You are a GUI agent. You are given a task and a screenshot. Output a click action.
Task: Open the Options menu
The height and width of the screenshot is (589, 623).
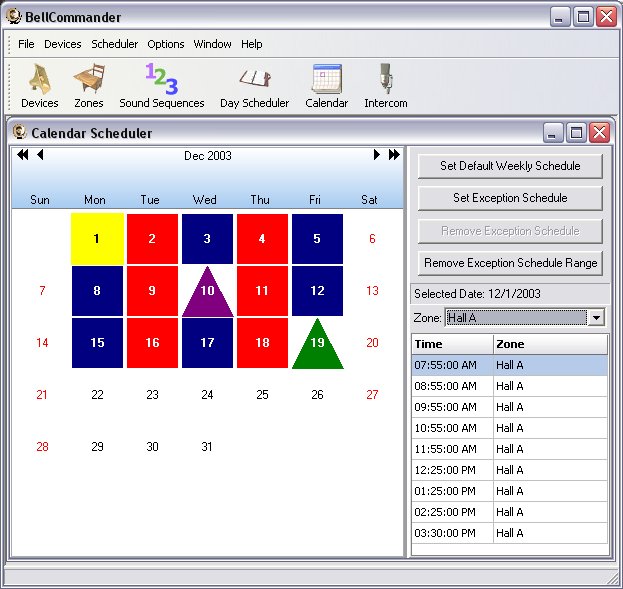click(166, 44)
